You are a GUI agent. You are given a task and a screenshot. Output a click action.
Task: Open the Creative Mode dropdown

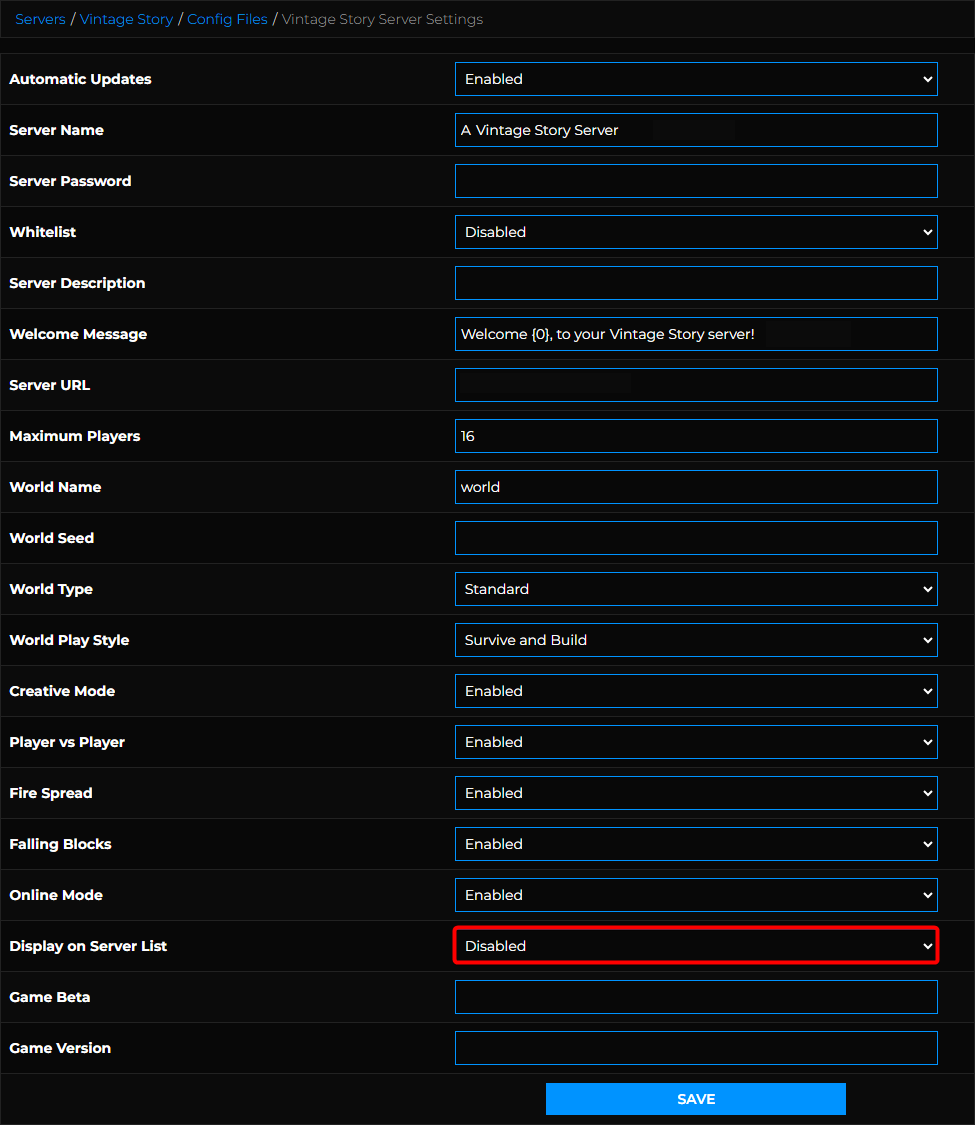point(695,691)
